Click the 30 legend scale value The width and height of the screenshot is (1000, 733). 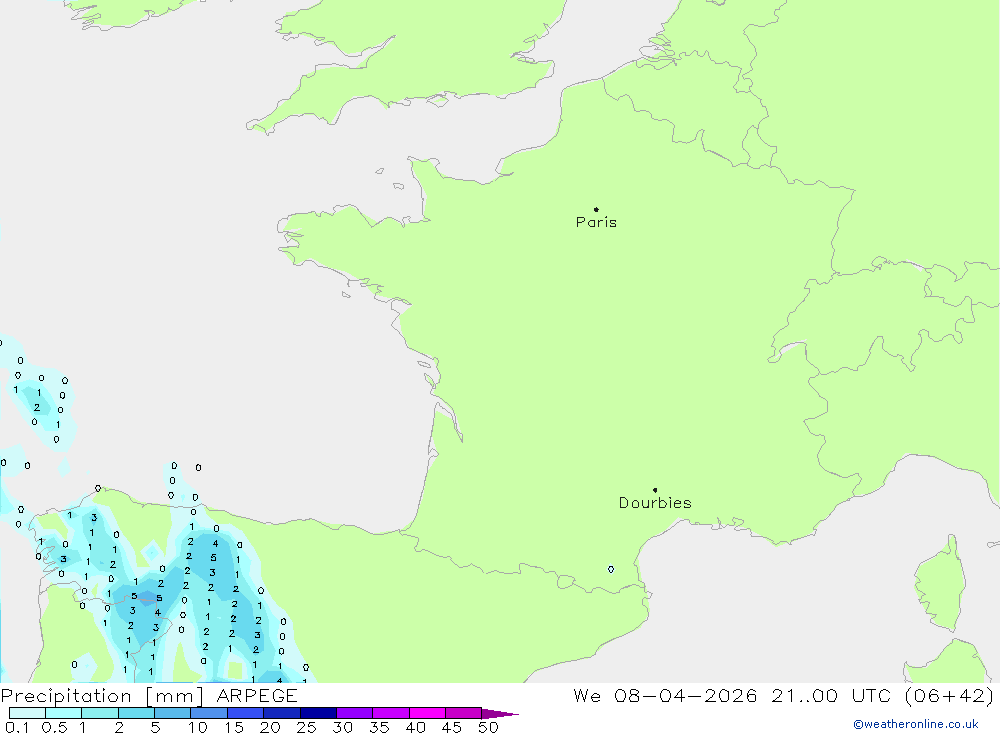tap(343, 727)
